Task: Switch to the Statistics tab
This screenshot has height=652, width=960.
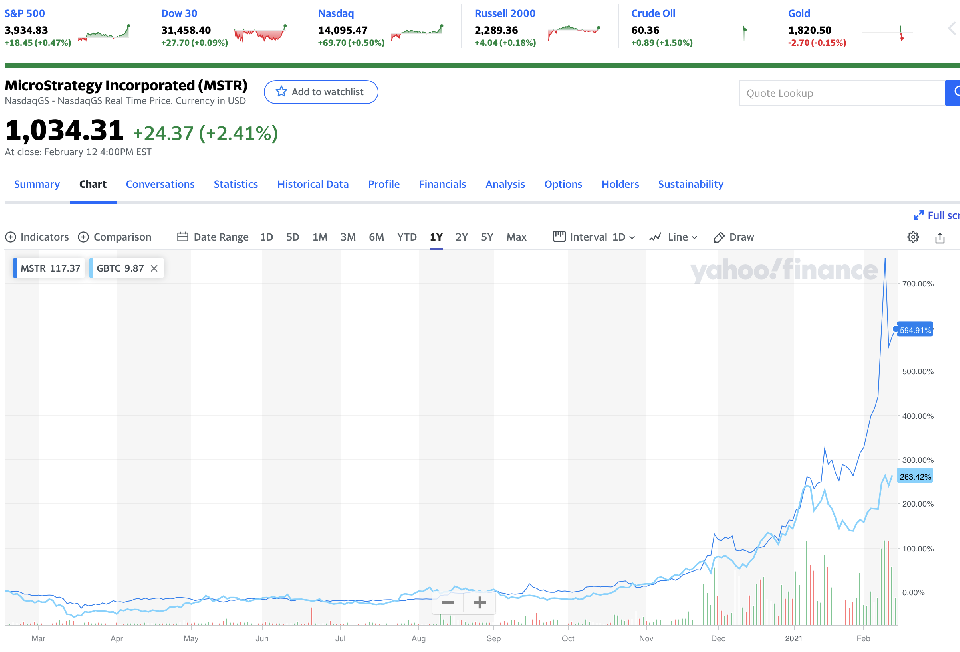Action: pos(236,184)
